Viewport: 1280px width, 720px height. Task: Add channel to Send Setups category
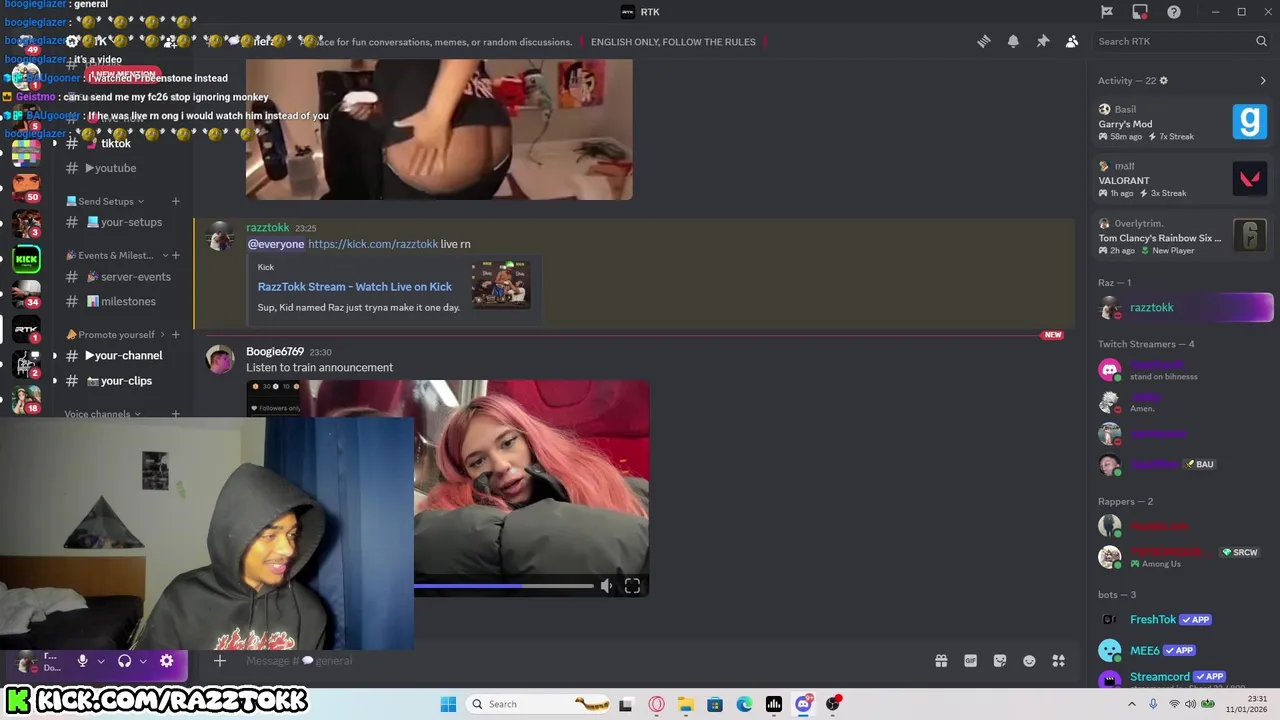pyautogui.click(x=176, y=201)
